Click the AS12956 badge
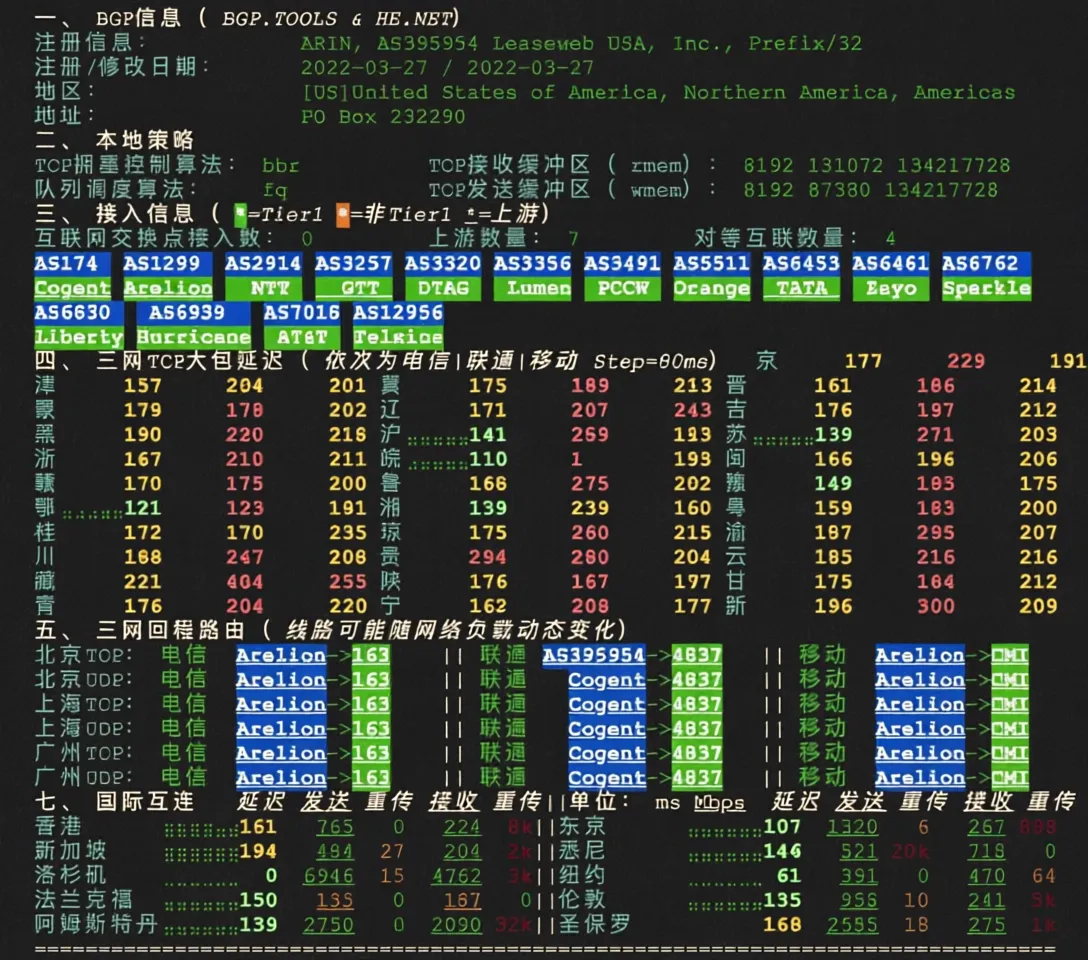The image size is (1088, 960). click(x=398, y=313)
